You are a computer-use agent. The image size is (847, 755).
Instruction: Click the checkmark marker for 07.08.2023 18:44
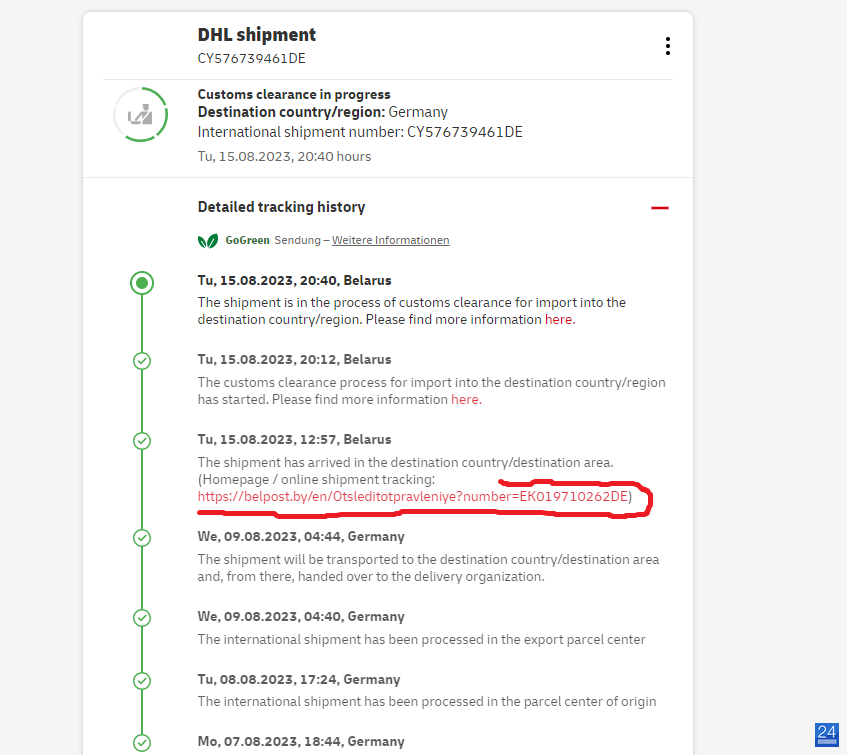(142, 743)
